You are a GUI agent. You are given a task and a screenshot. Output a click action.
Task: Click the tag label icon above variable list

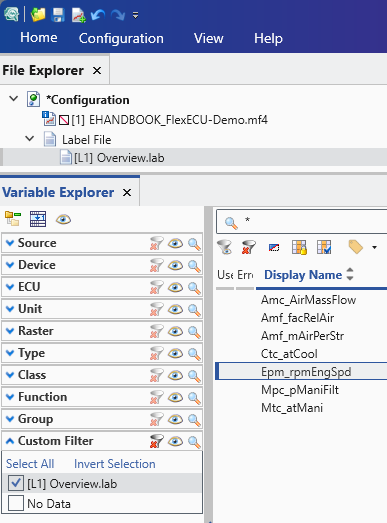pyautogui.click(x=356, y=247)
